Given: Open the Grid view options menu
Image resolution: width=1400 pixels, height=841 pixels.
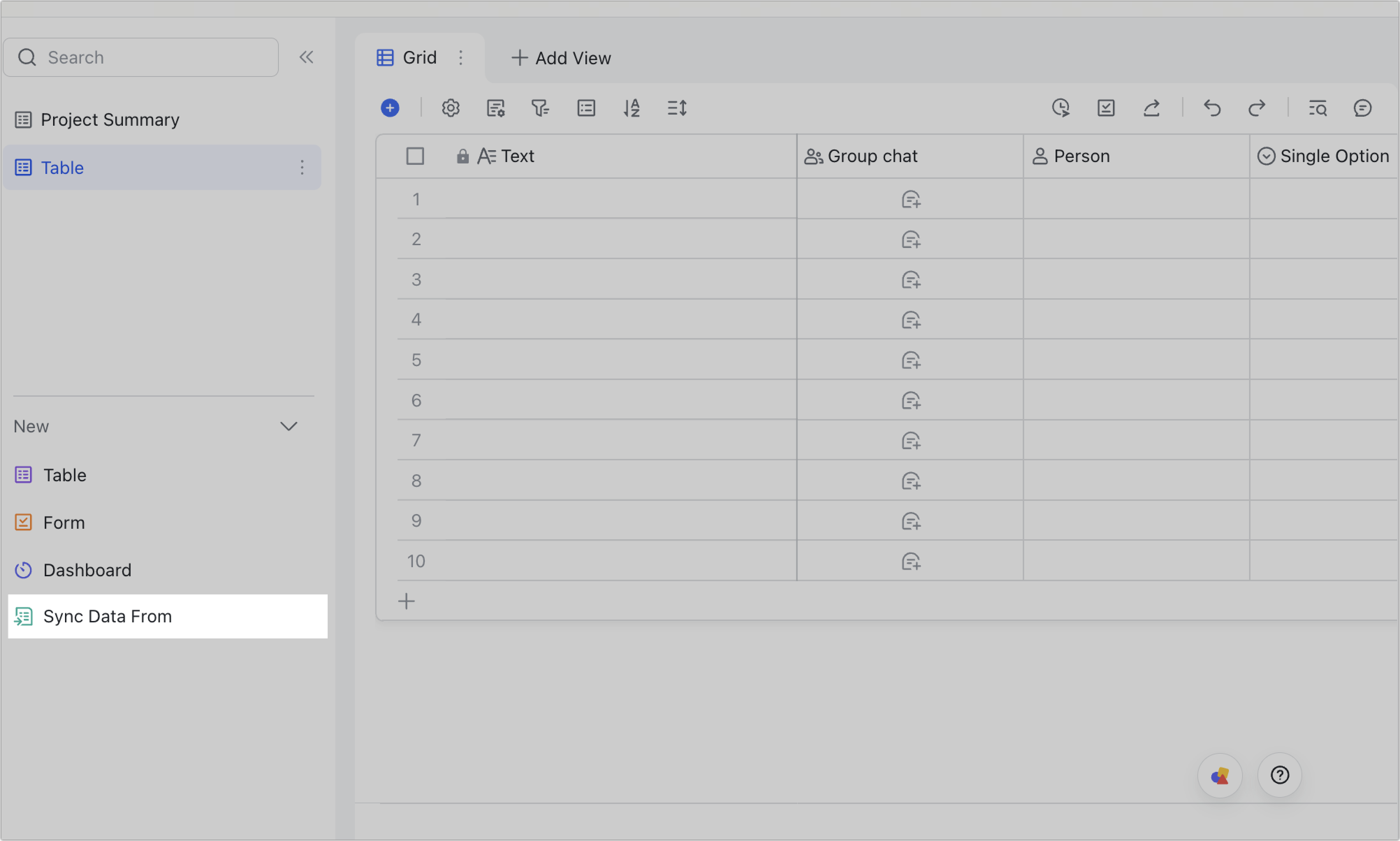Looking at the screenshot, I should pyautogui.click(x=461, y=57).
